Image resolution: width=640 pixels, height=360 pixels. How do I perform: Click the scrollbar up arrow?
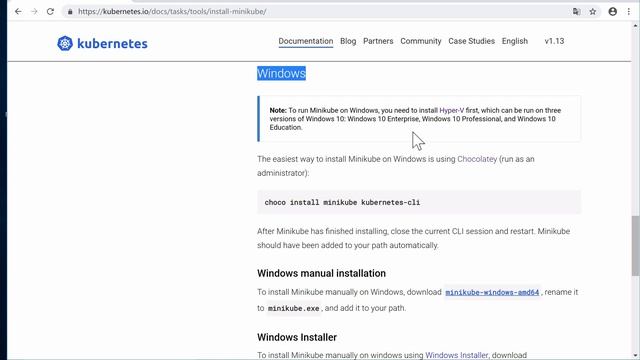click(x=636, y=25)
